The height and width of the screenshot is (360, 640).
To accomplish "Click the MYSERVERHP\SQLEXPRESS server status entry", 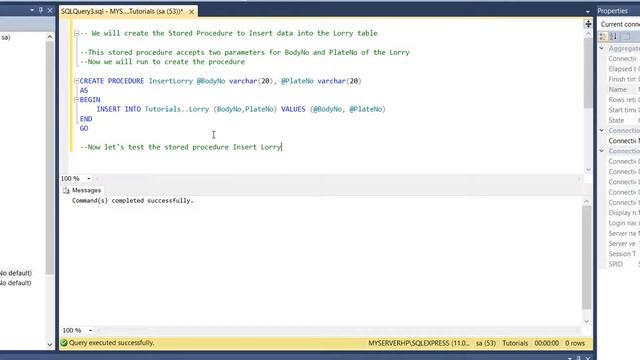I will click(419, 343).
